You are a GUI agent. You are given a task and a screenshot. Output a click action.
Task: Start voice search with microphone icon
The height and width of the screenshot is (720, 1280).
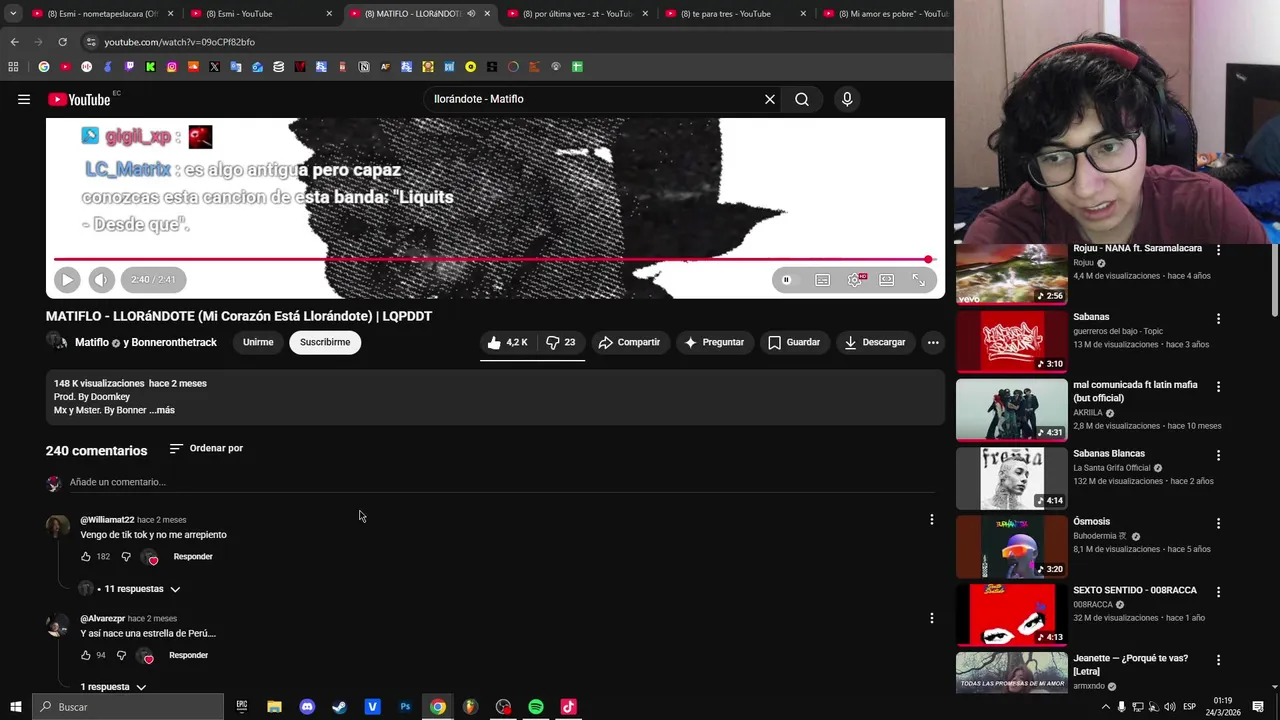tap(847, 99)
